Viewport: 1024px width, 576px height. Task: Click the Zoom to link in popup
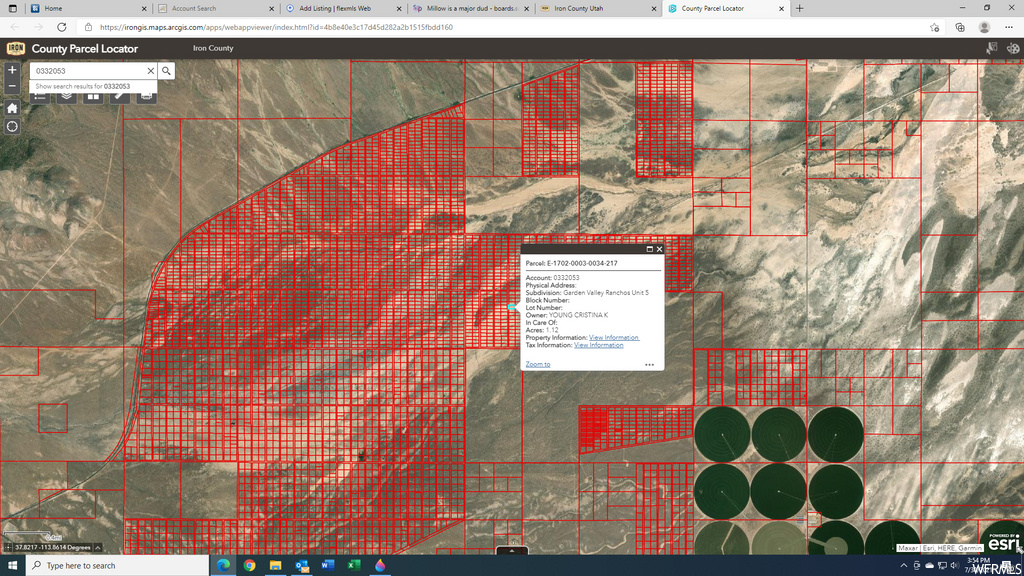[538, 365]
